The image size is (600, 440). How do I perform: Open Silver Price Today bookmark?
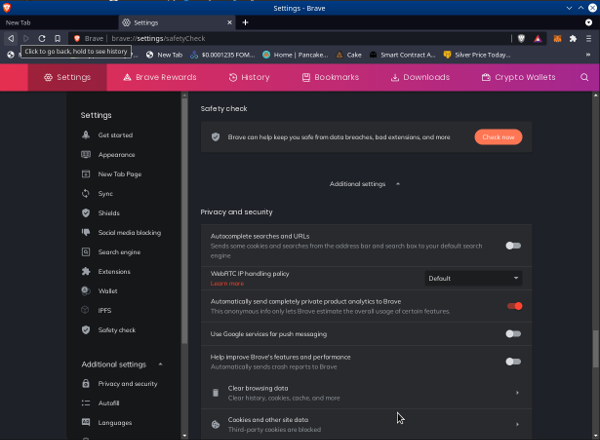(477, 55)
